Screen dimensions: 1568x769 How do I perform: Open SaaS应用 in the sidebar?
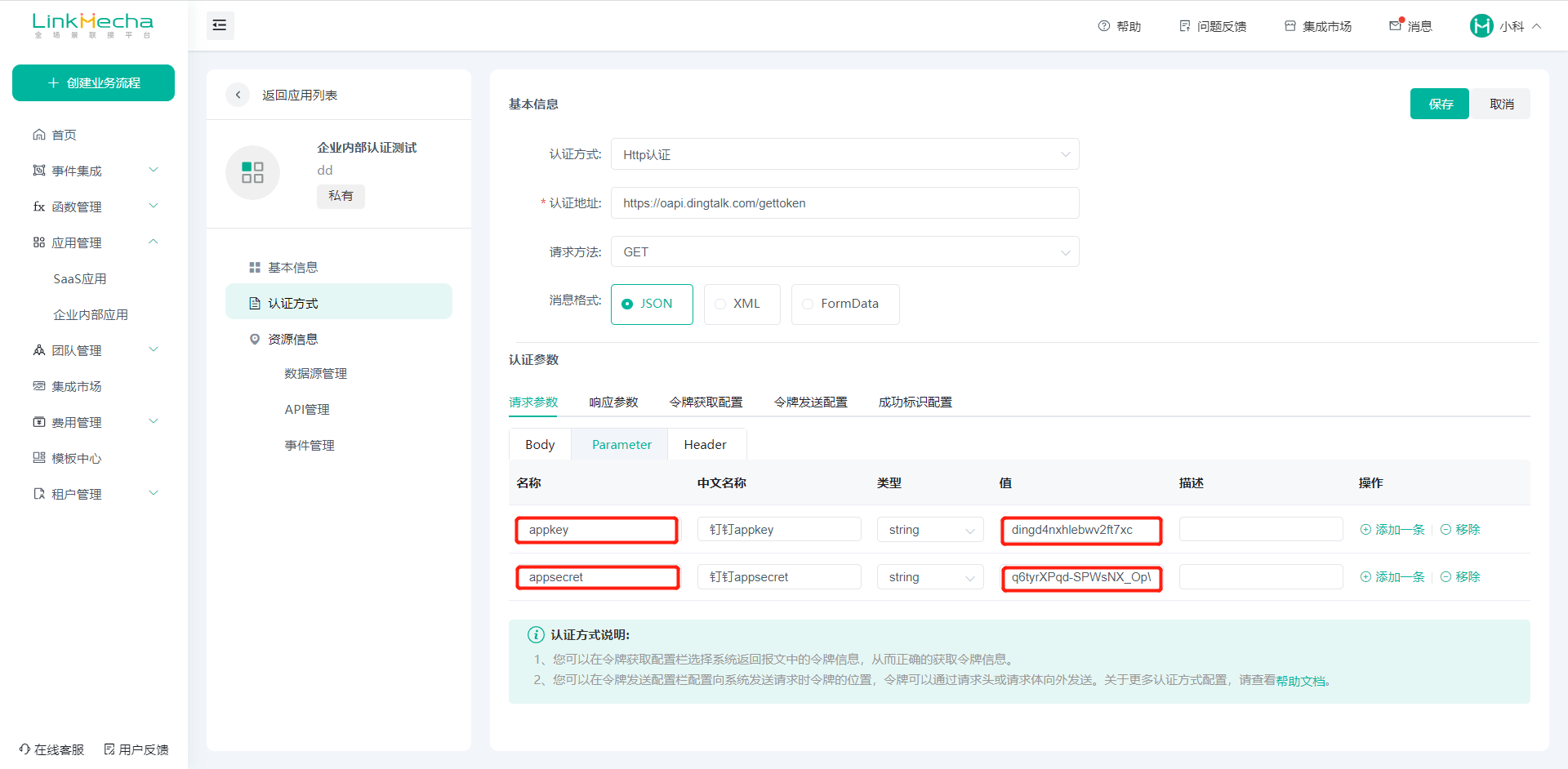point(80,279)
